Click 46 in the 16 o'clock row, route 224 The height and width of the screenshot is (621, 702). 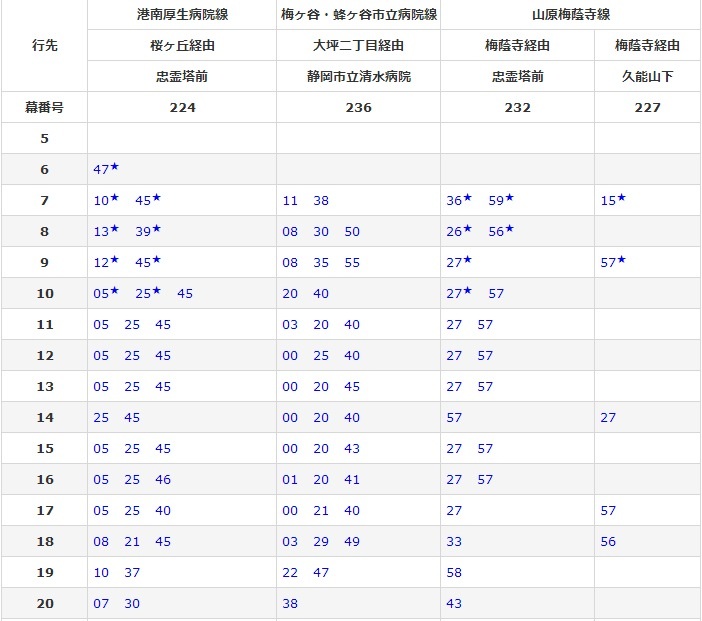click(x=163, y=480)
